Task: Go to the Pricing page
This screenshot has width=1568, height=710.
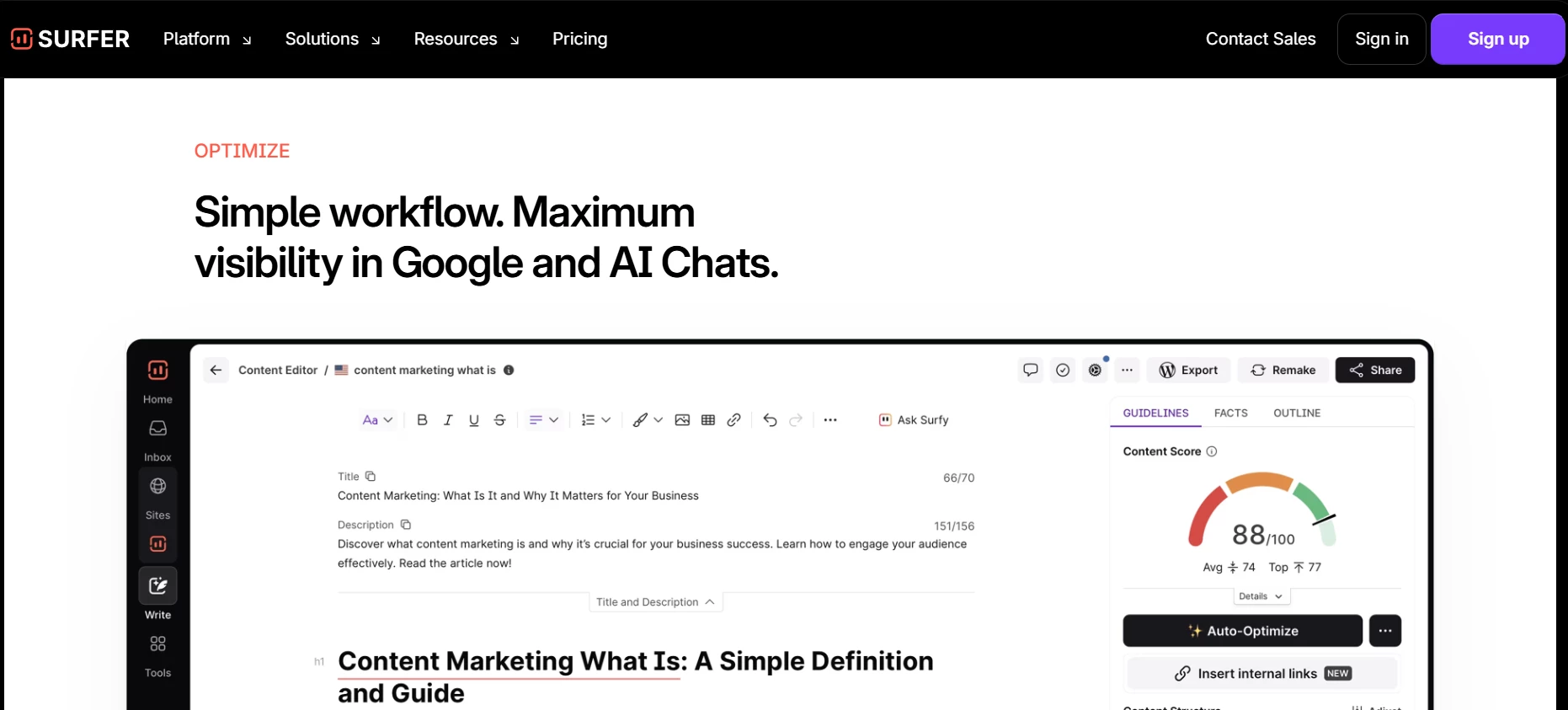Action: tap(579, 39)
